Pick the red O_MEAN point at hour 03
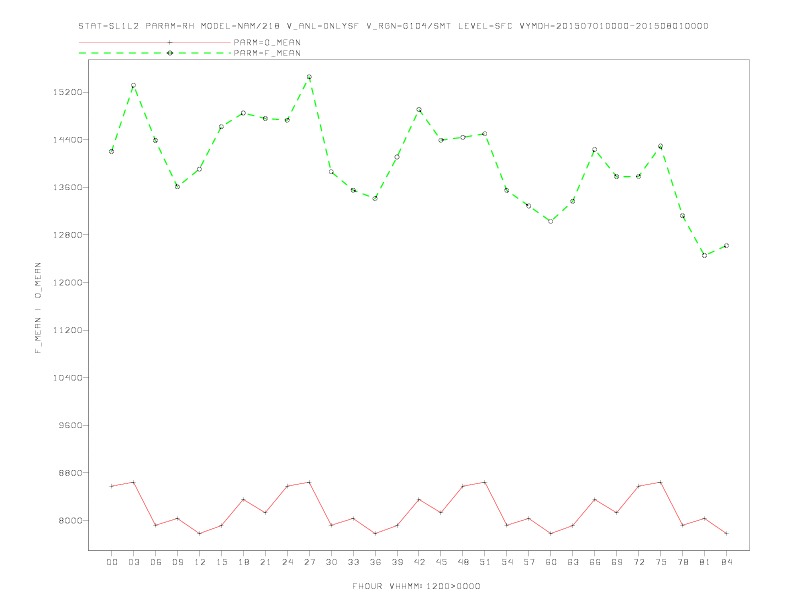This screenshot has height=612, width=792. (x=133, y=482)
